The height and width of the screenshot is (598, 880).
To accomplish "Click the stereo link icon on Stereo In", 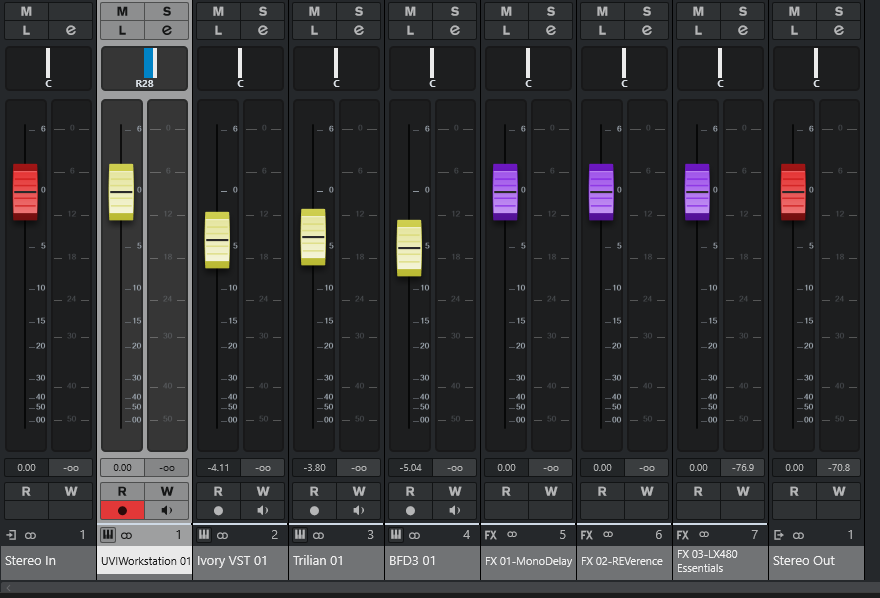I will [x=30, y=536].
